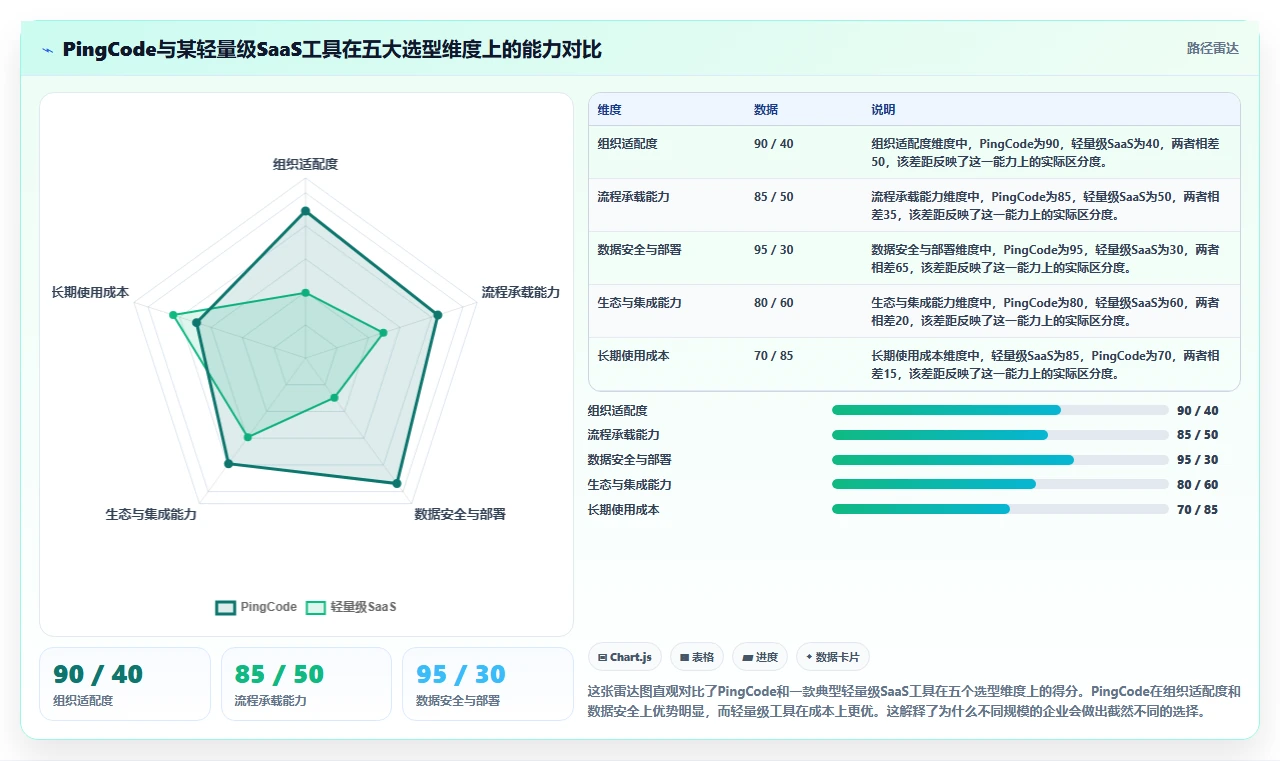This screenshot has height=761, width=1280.
Task: Toggle the PingCode legend entry
Action: [x=256, y=607]
